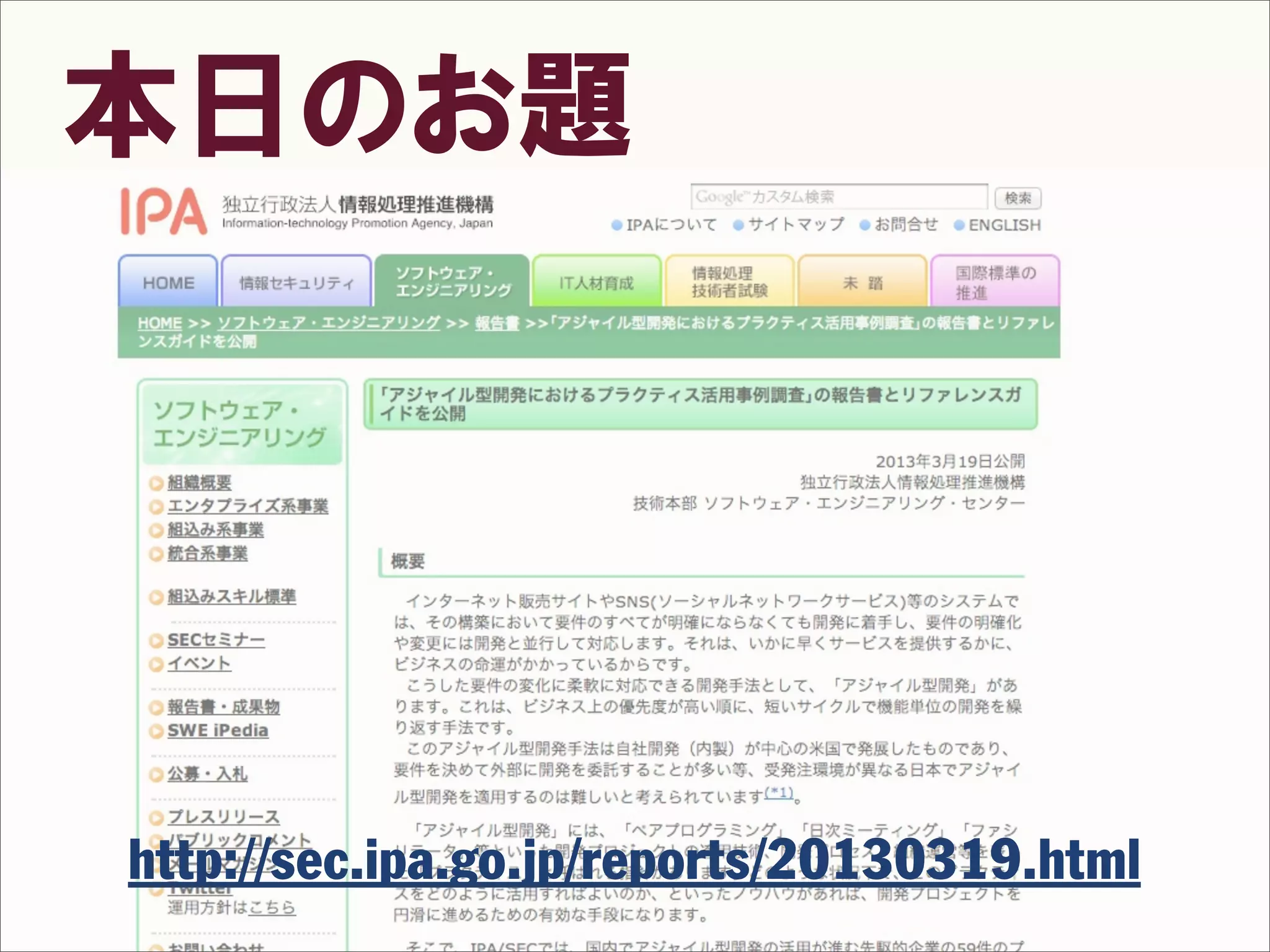Screen dimensions: 1270x952
Task: Click the bullet icon beside エンタプライズ系事業
Action: (156, 507)
